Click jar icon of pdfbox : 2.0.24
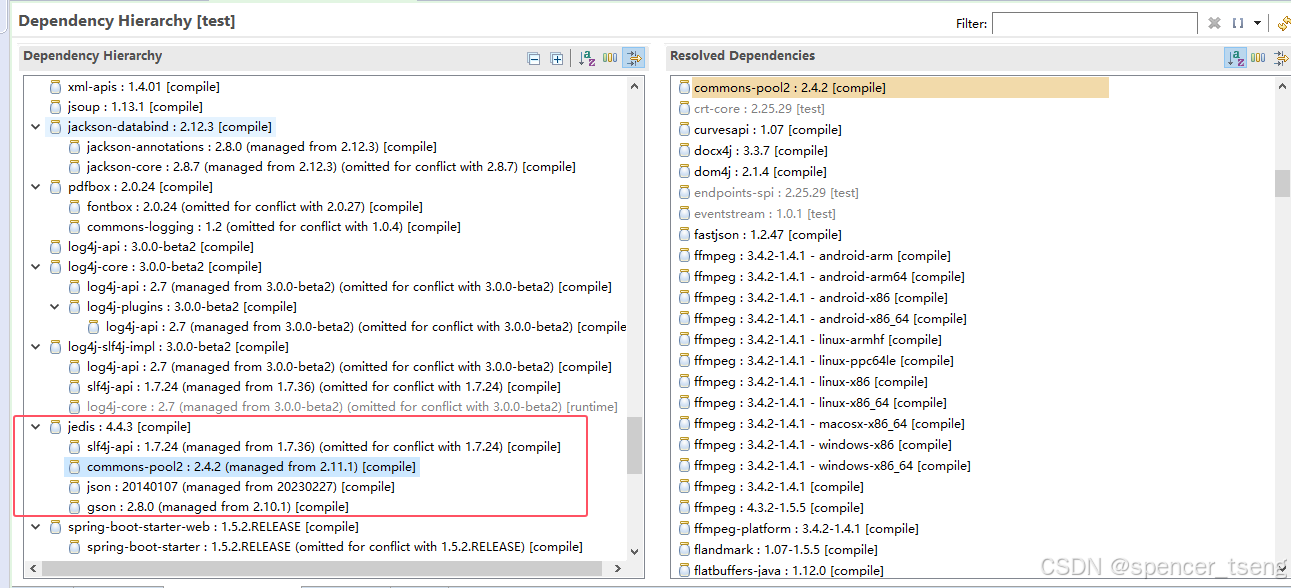This screenshot has width=1291, height=588. coord(55,187)
